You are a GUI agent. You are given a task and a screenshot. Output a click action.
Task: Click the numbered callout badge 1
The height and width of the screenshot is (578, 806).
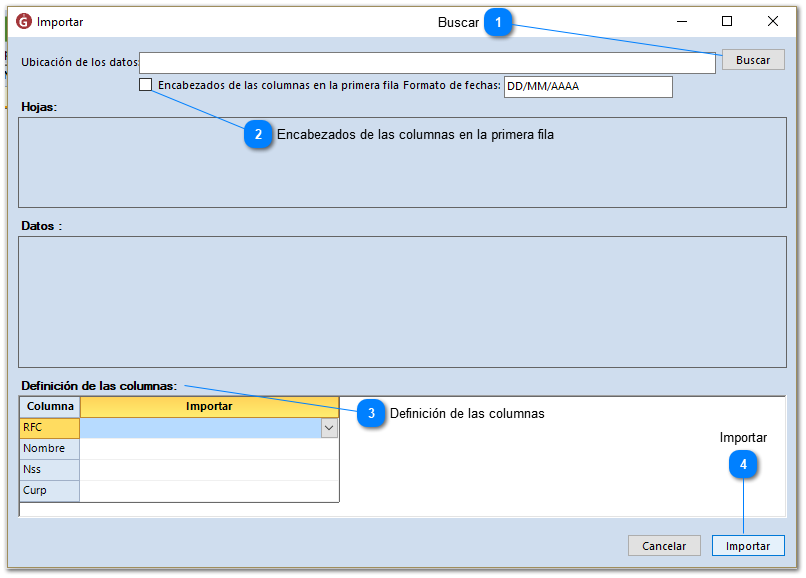click(x=499, y=23)
